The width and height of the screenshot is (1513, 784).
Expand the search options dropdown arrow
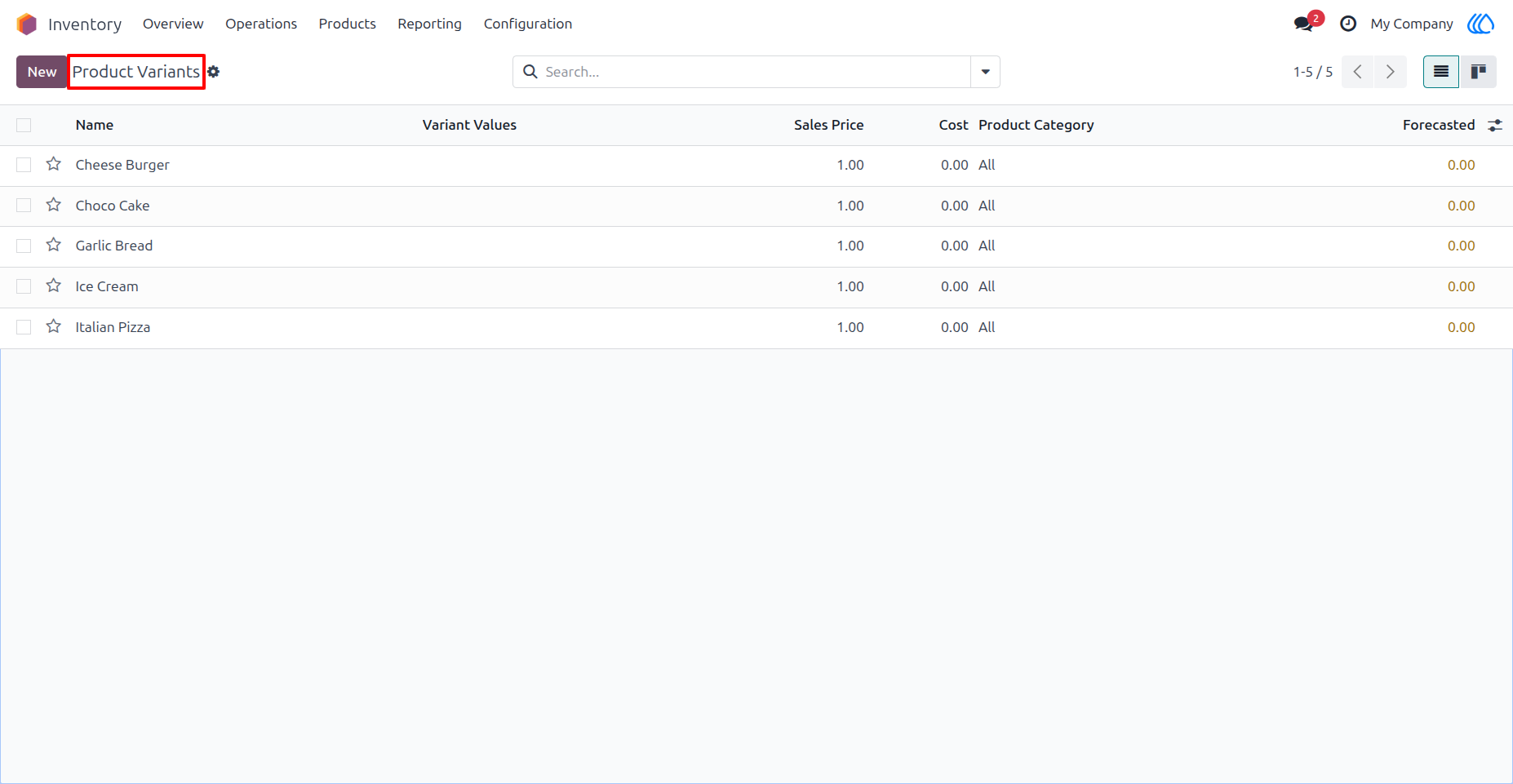(986, 72)
